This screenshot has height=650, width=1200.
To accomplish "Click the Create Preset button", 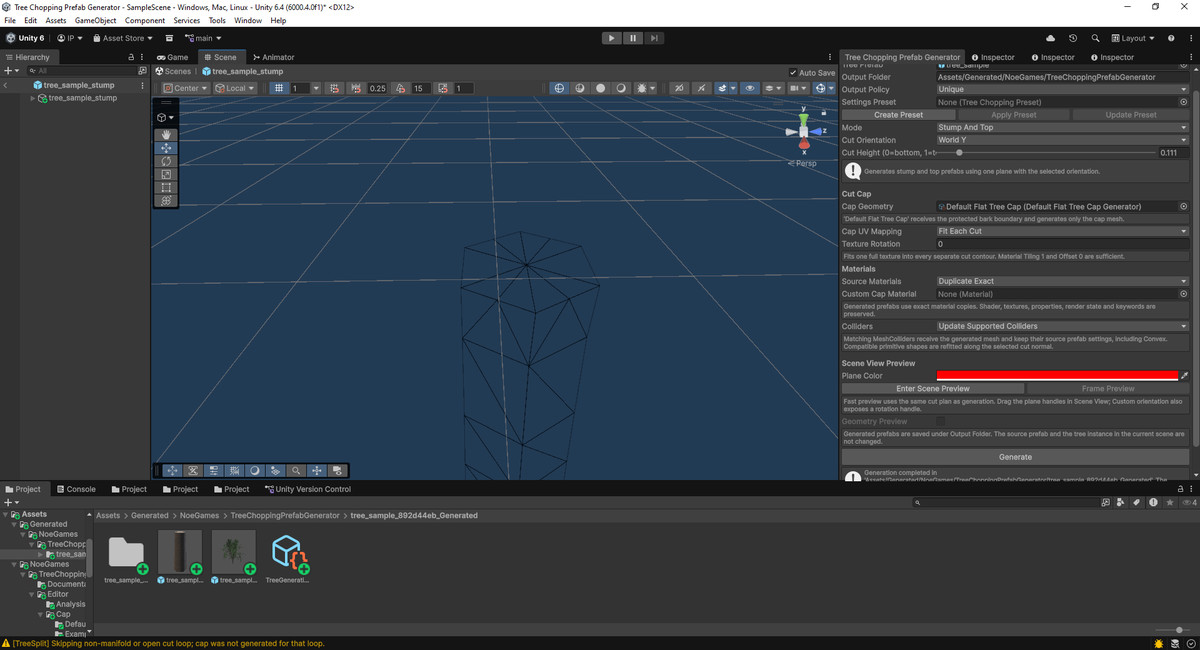I will coord(898,115).
